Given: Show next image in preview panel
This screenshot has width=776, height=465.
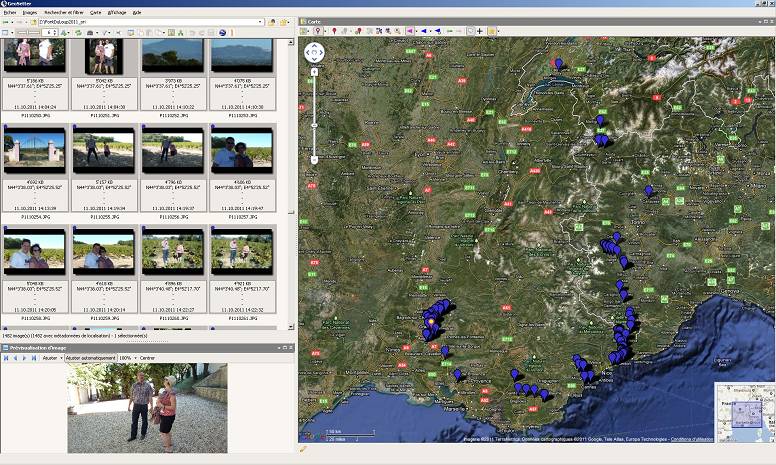Looking at the screenshot, I should tap(25, 357).
